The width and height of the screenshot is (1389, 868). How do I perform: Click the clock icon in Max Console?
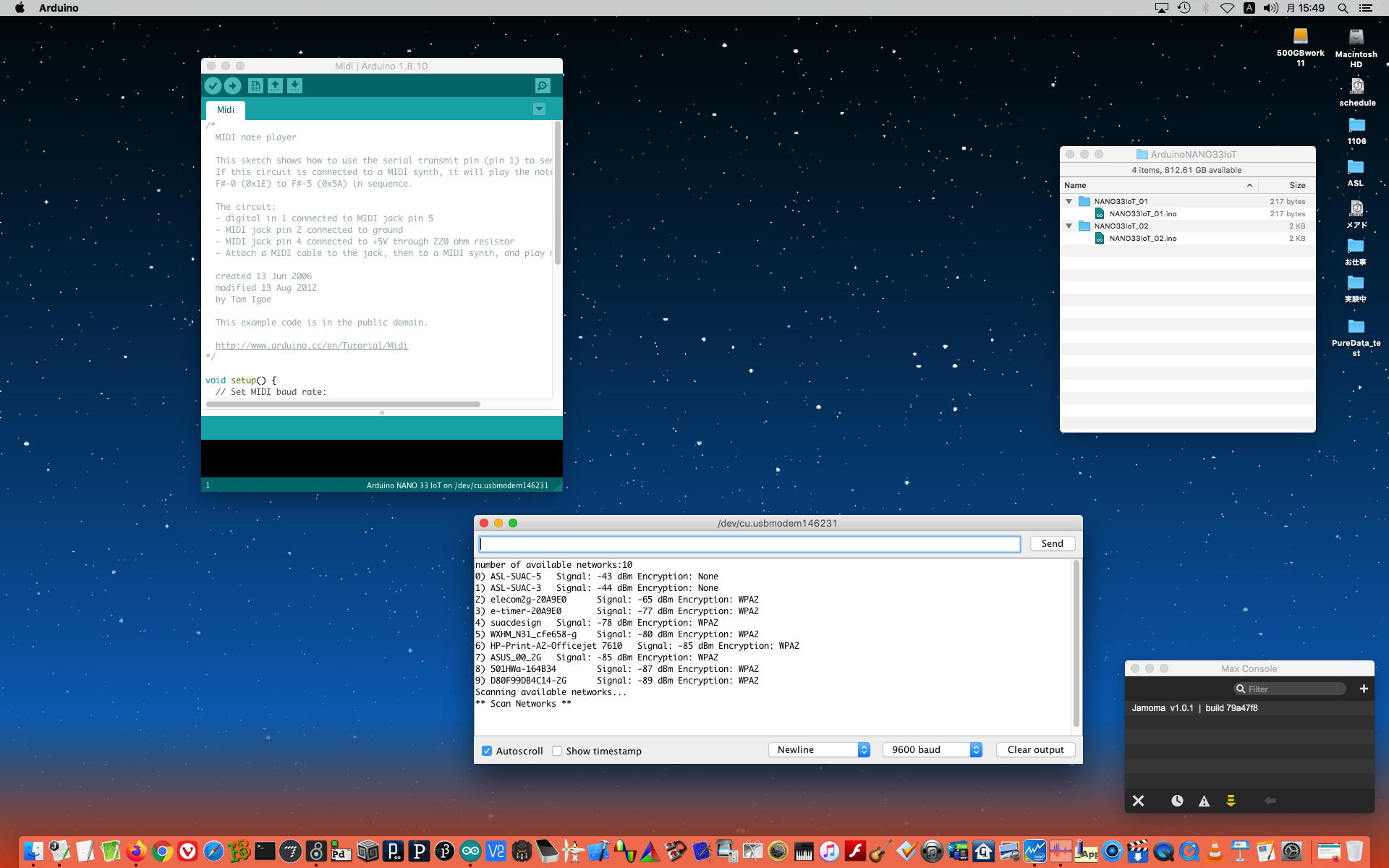1177,801
